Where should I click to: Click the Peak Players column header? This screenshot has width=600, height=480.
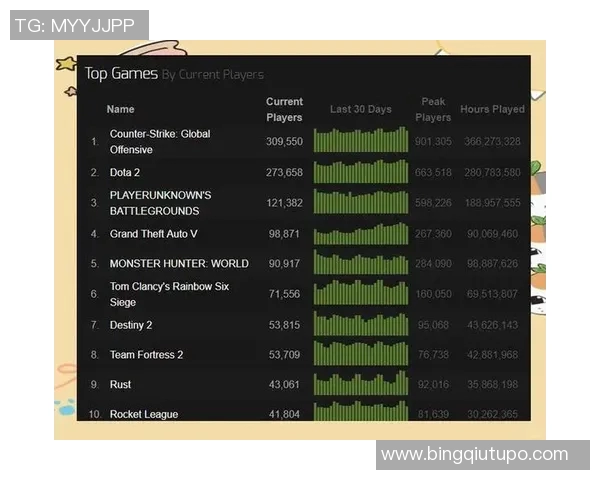(433, 110)
